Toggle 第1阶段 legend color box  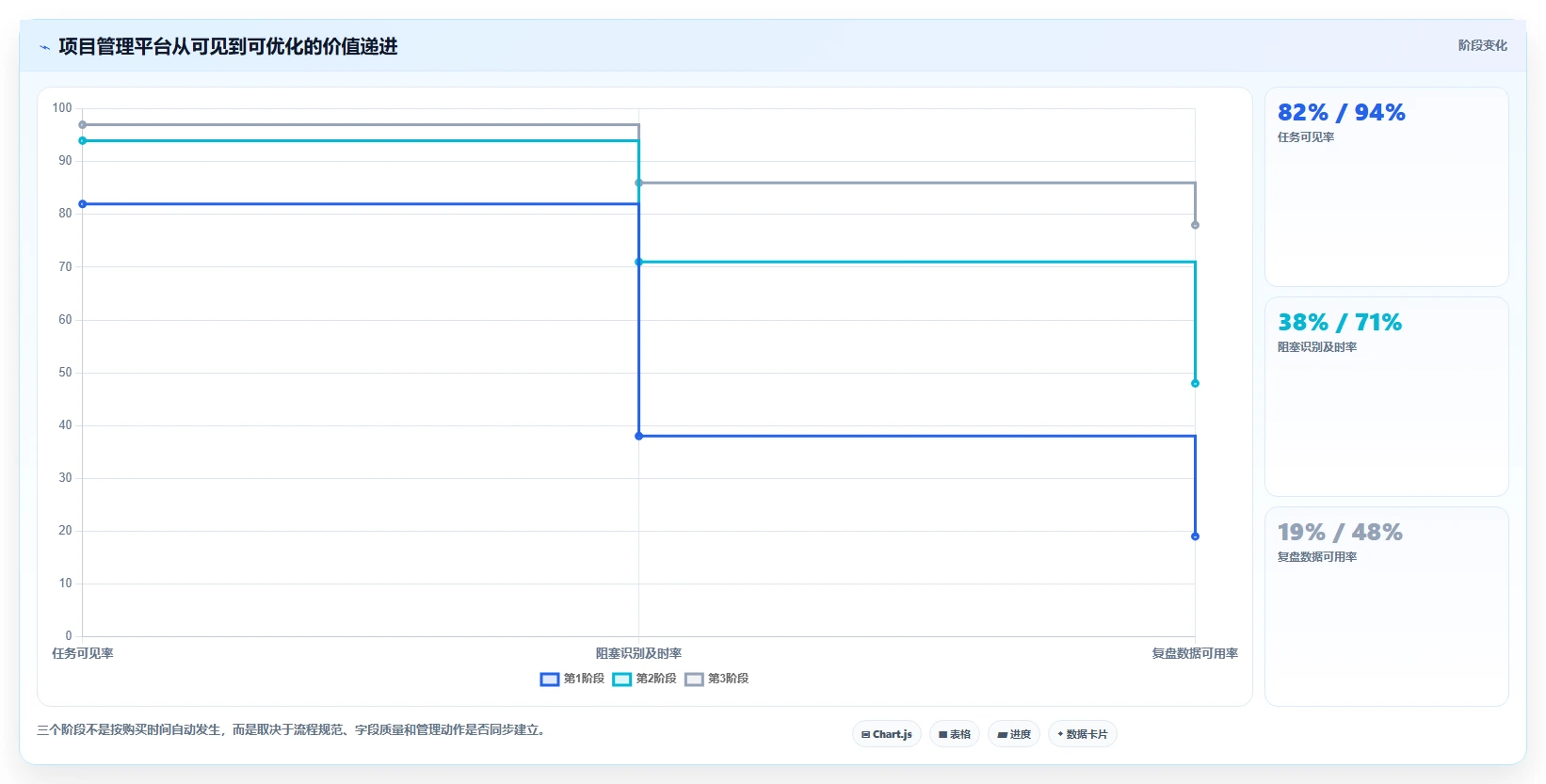pyautogui.click(x=550, y=679)
